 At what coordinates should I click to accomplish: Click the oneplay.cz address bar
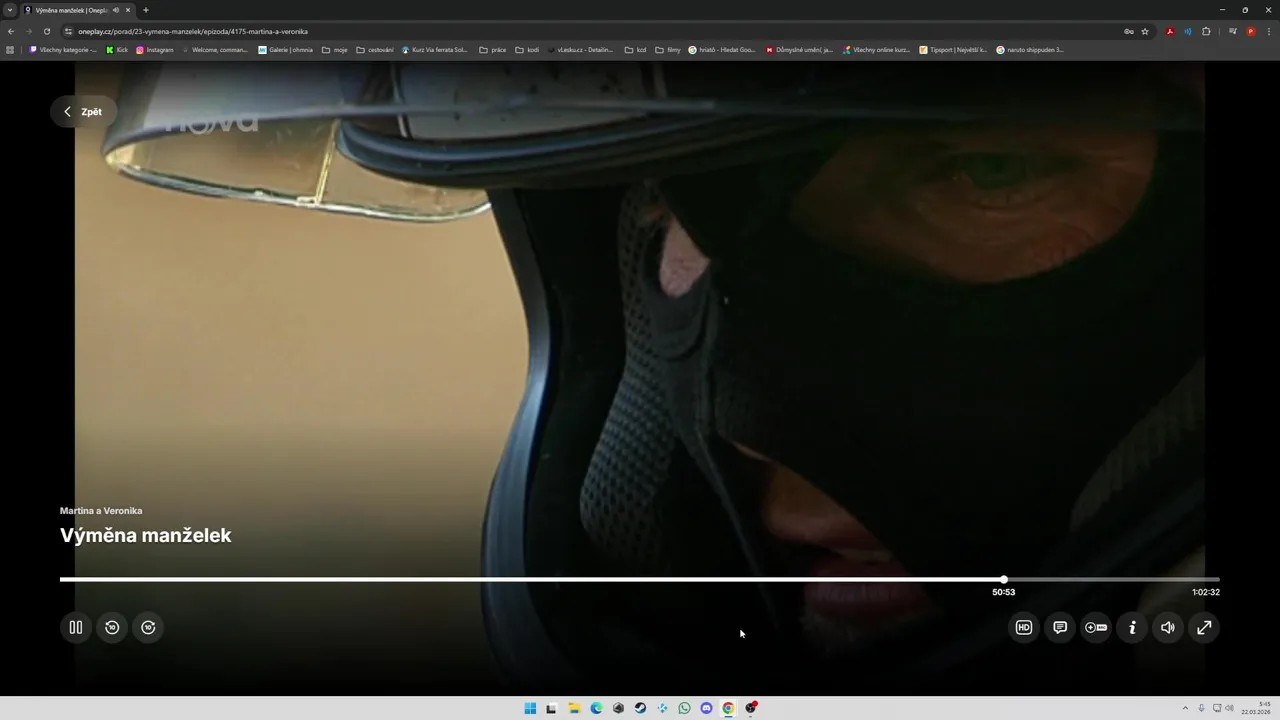590,31
